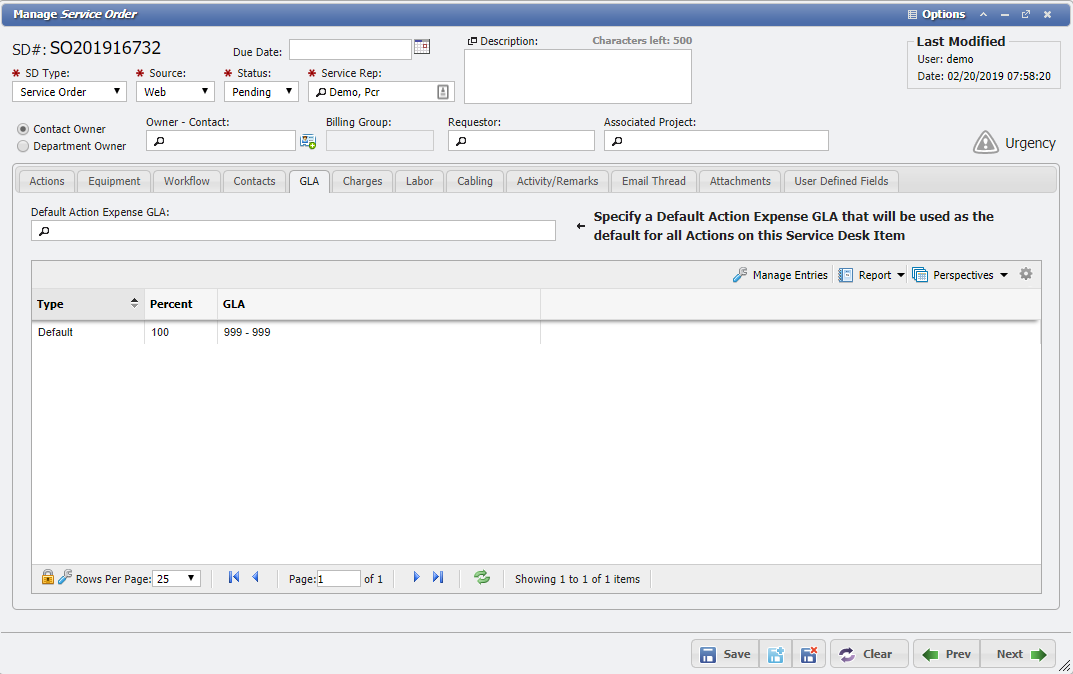Switch to the Charges tab

tap(362, 181)
